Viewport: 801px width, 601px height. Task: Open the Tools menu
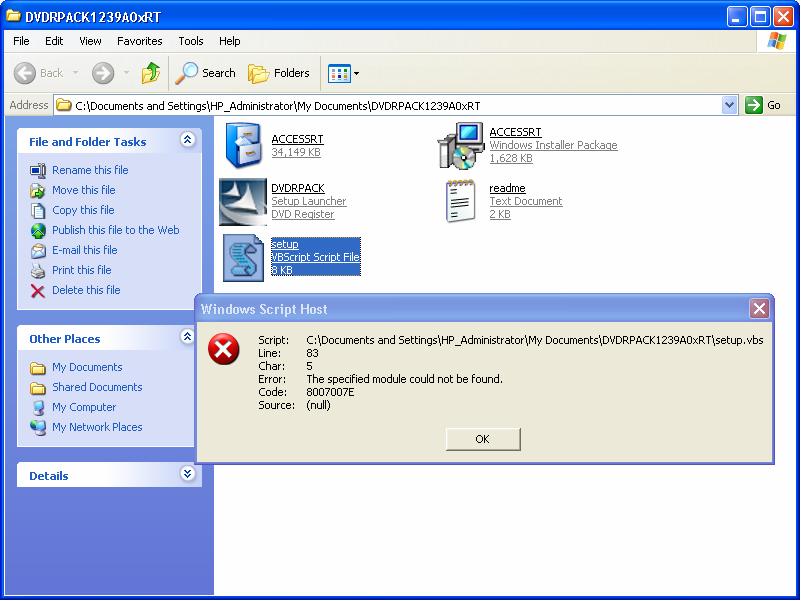pos(191,41)
